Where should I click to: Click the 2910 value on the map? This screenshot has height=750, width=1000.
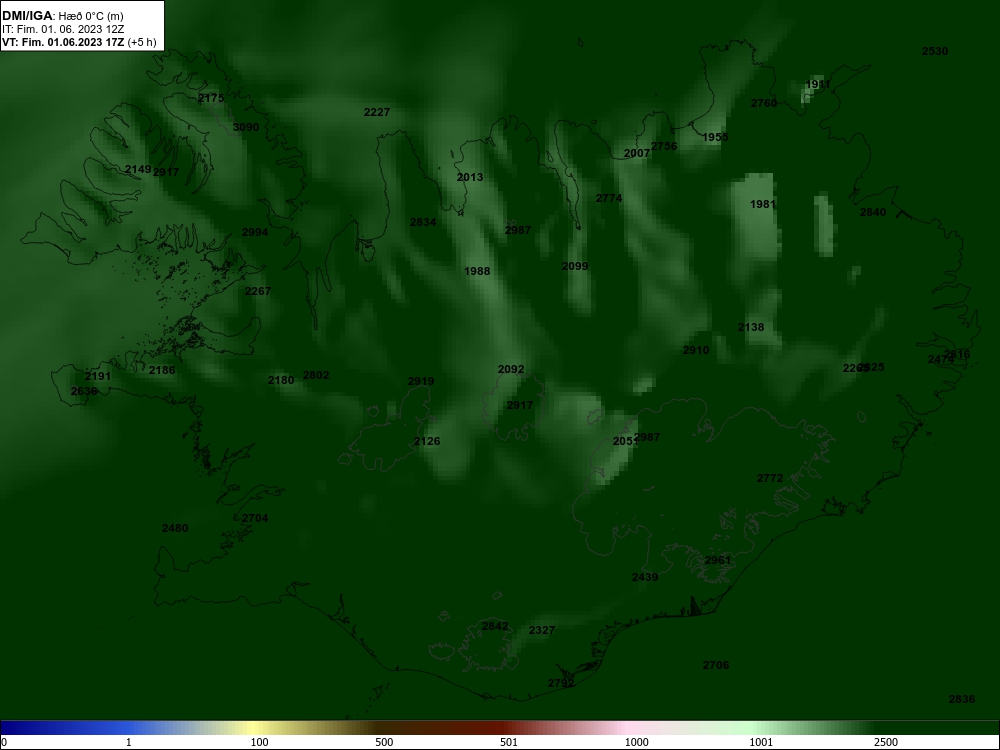coord(696,350)
